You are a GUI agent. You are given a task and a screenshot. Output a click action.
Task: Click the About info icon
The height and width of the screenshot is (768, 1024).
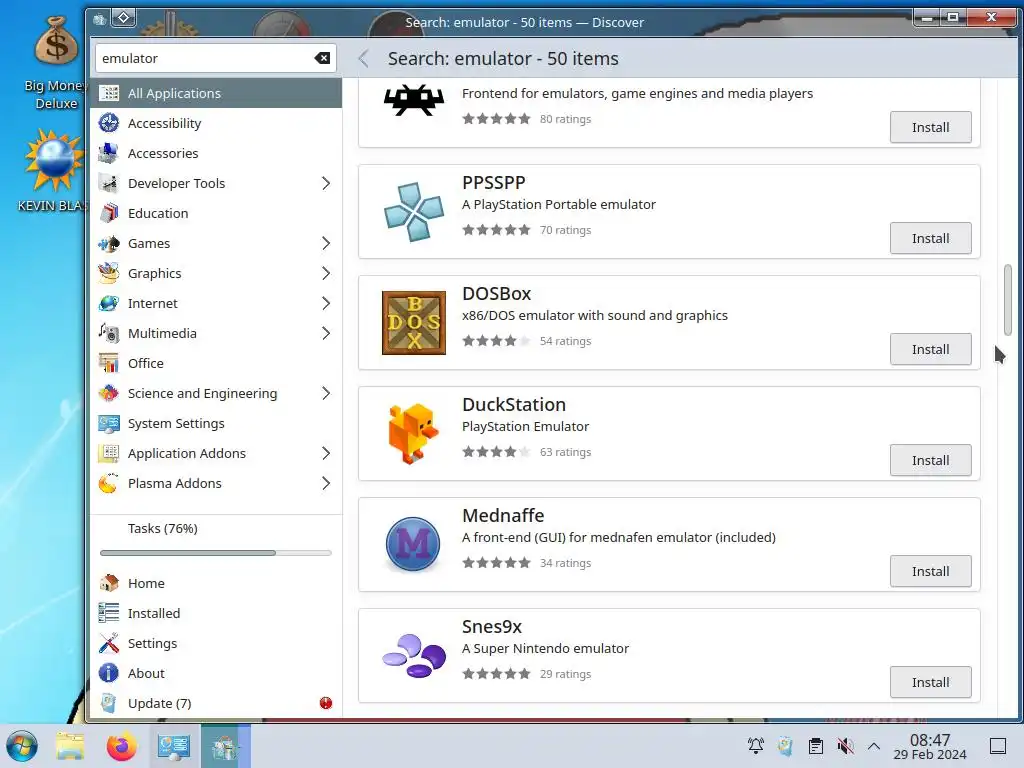point(108,673)
